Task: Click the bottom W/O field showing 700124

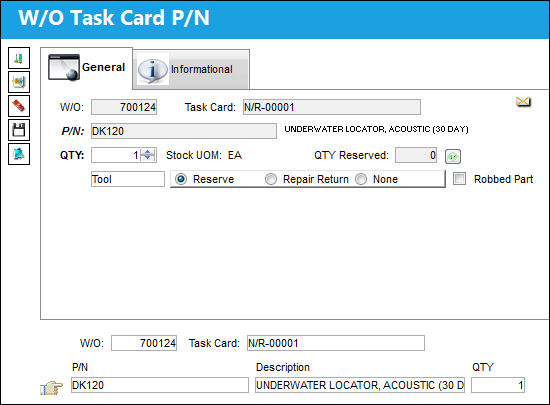Action: (144, 343)
